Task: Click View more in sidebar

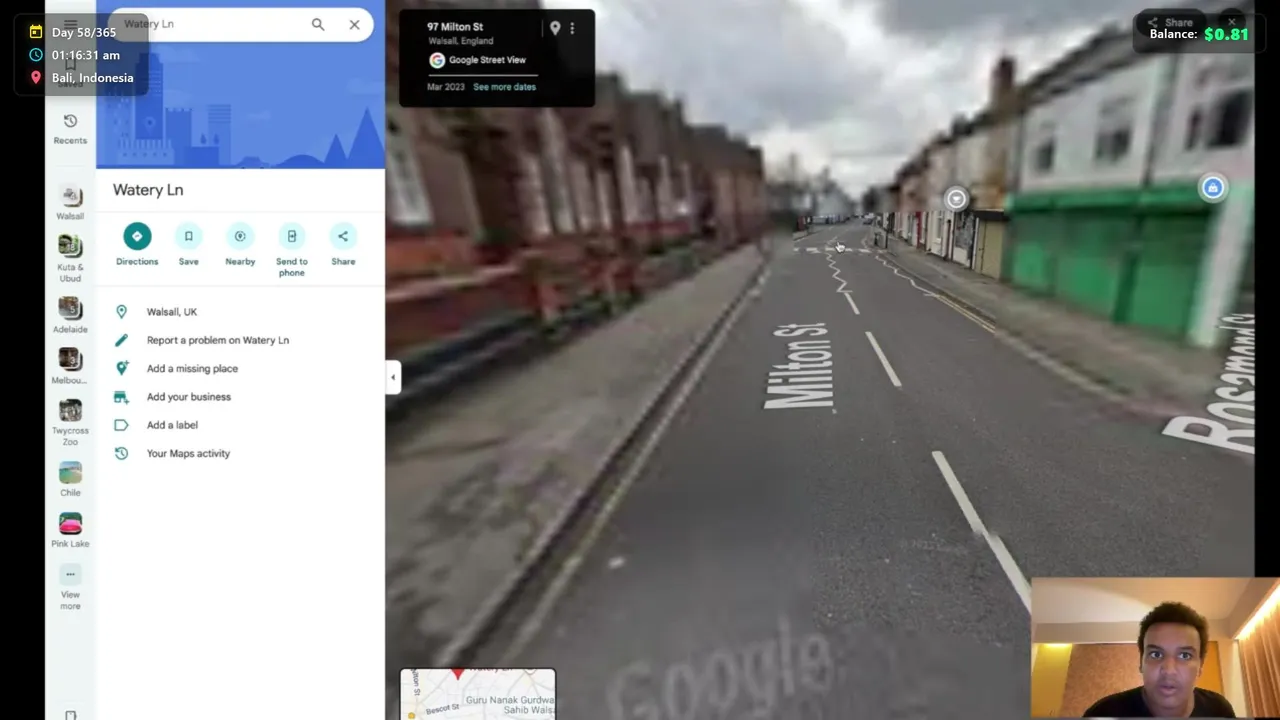Action: coord(70,588)
